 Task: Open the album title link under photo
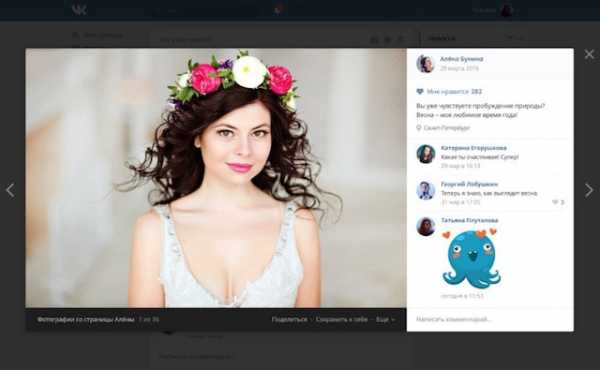[x=86, y=319]
